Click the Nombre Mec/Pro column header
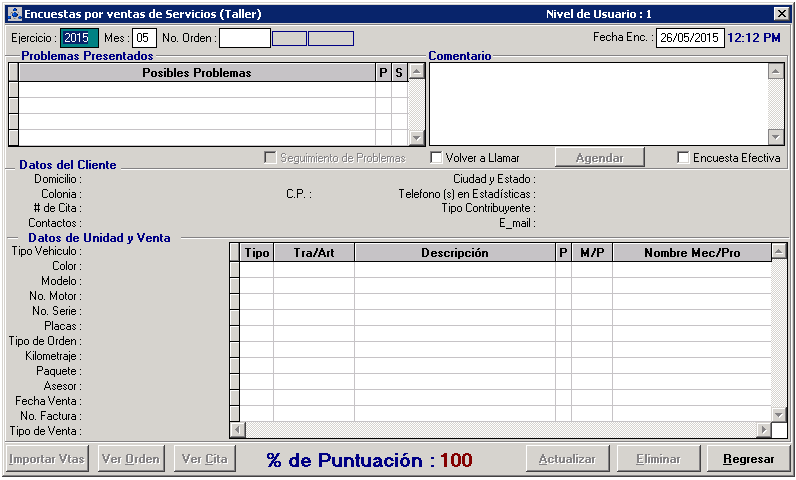 pos(691,253)
